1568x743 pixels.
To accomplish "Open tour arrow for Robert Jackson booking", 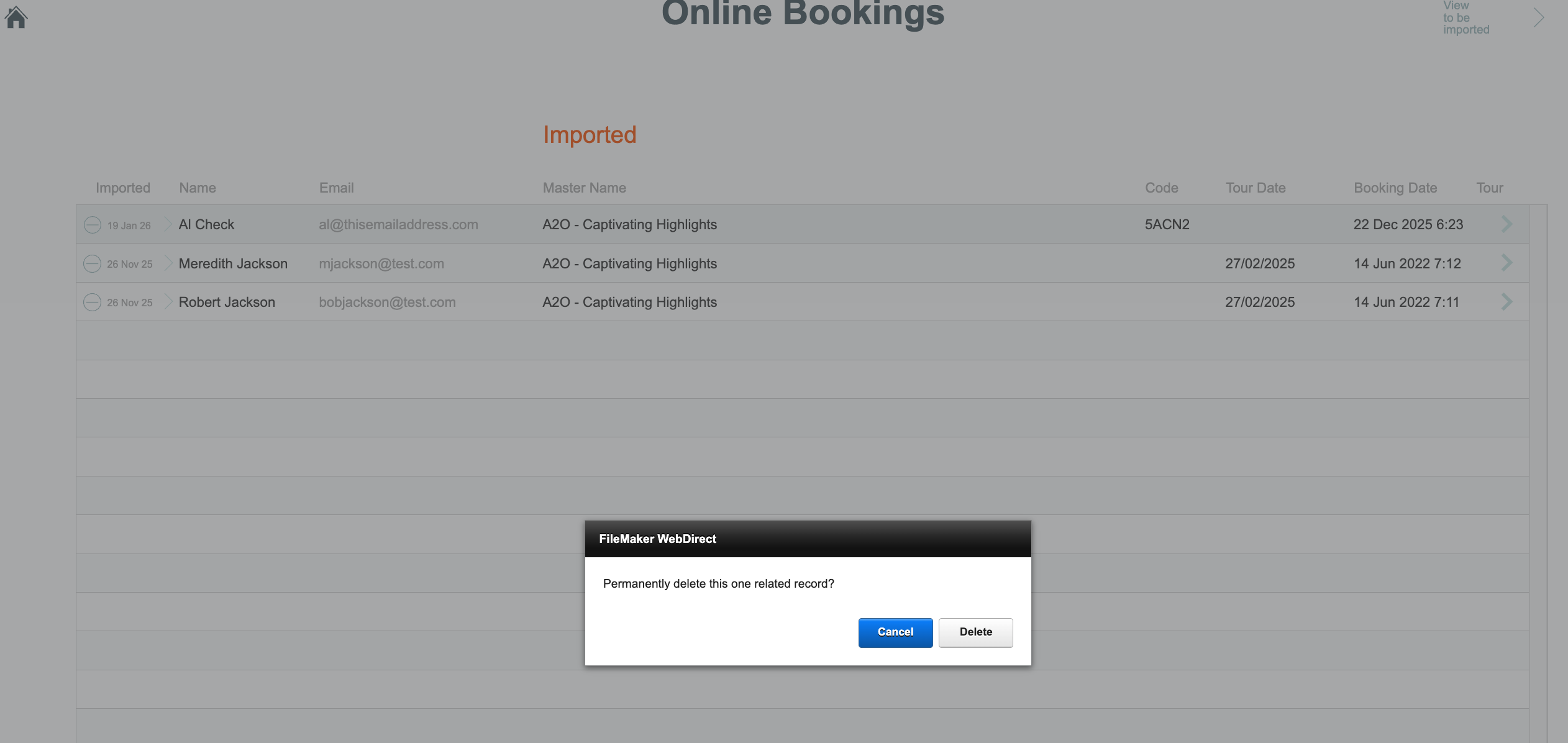I will [x=1506, y=302].
